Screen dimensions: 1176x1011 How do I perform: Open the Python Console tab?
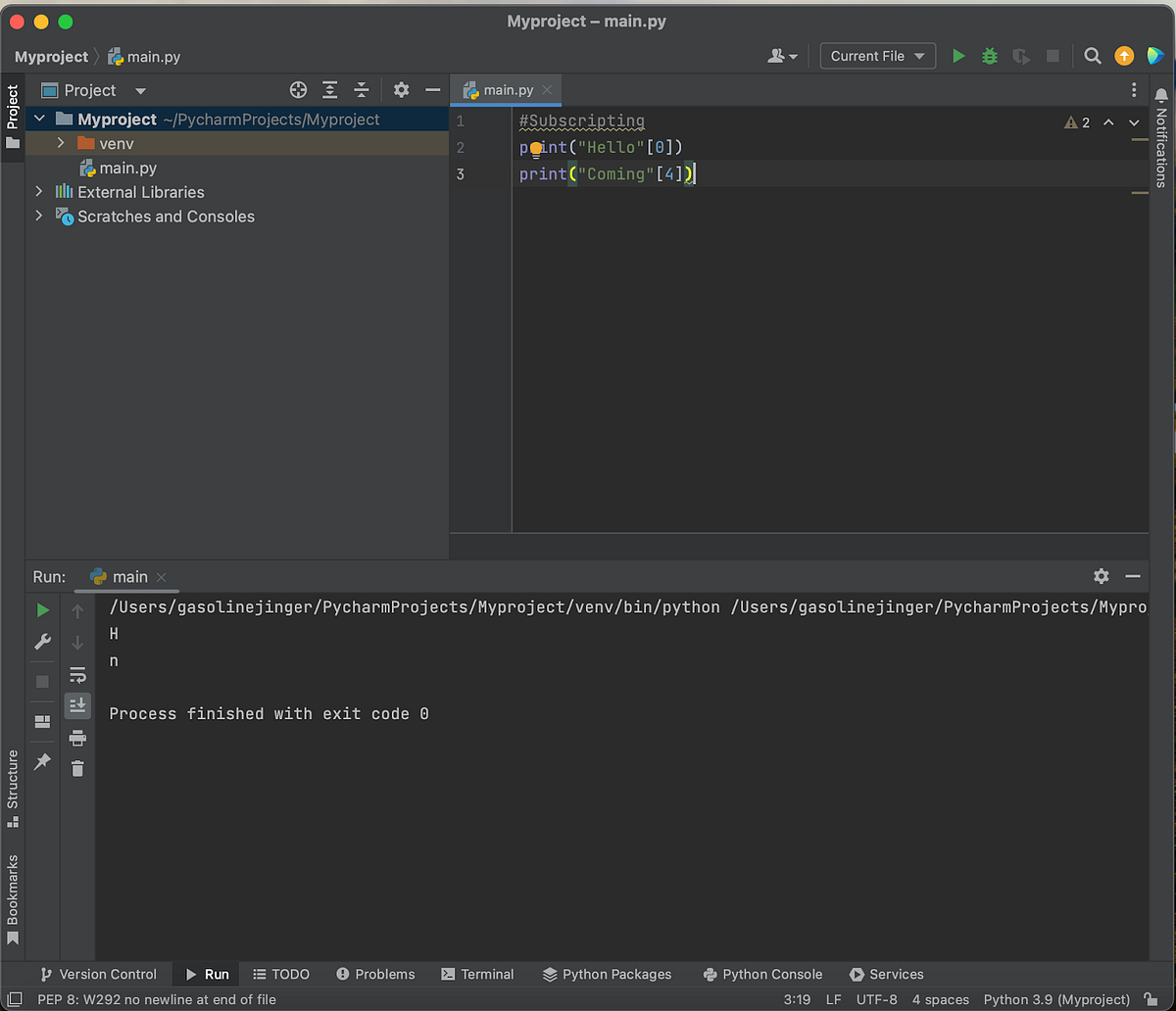tap(763, 974)
